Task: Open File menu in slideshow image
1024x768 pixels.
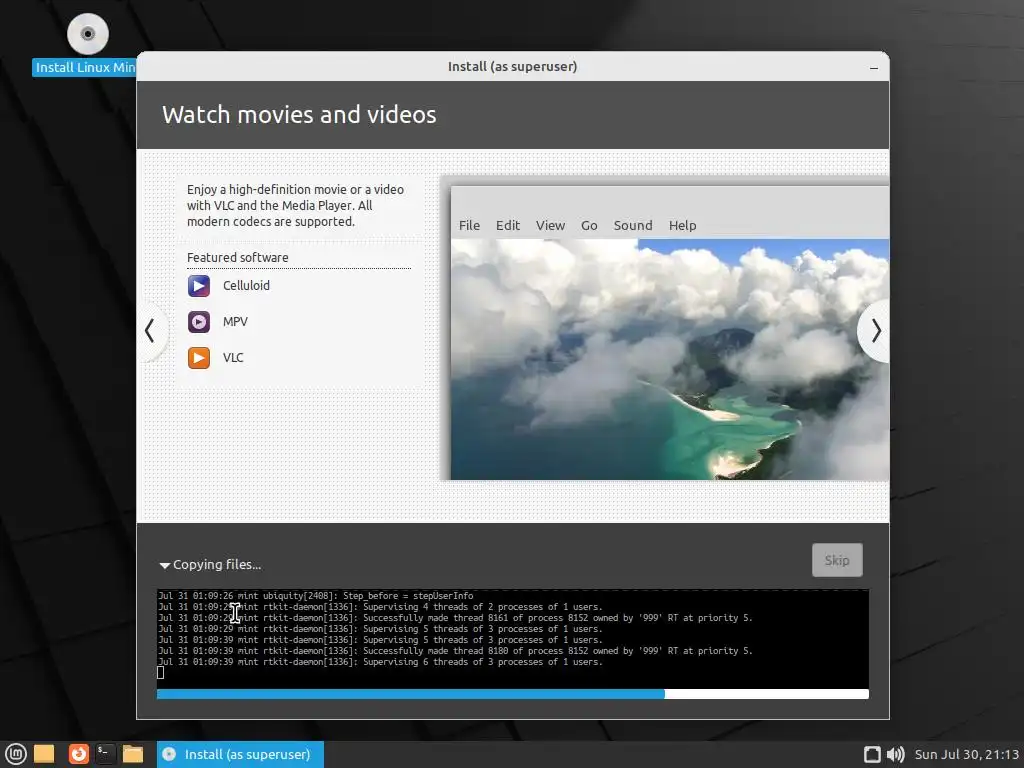Action: pyautogui.click(x=469, y=225)
